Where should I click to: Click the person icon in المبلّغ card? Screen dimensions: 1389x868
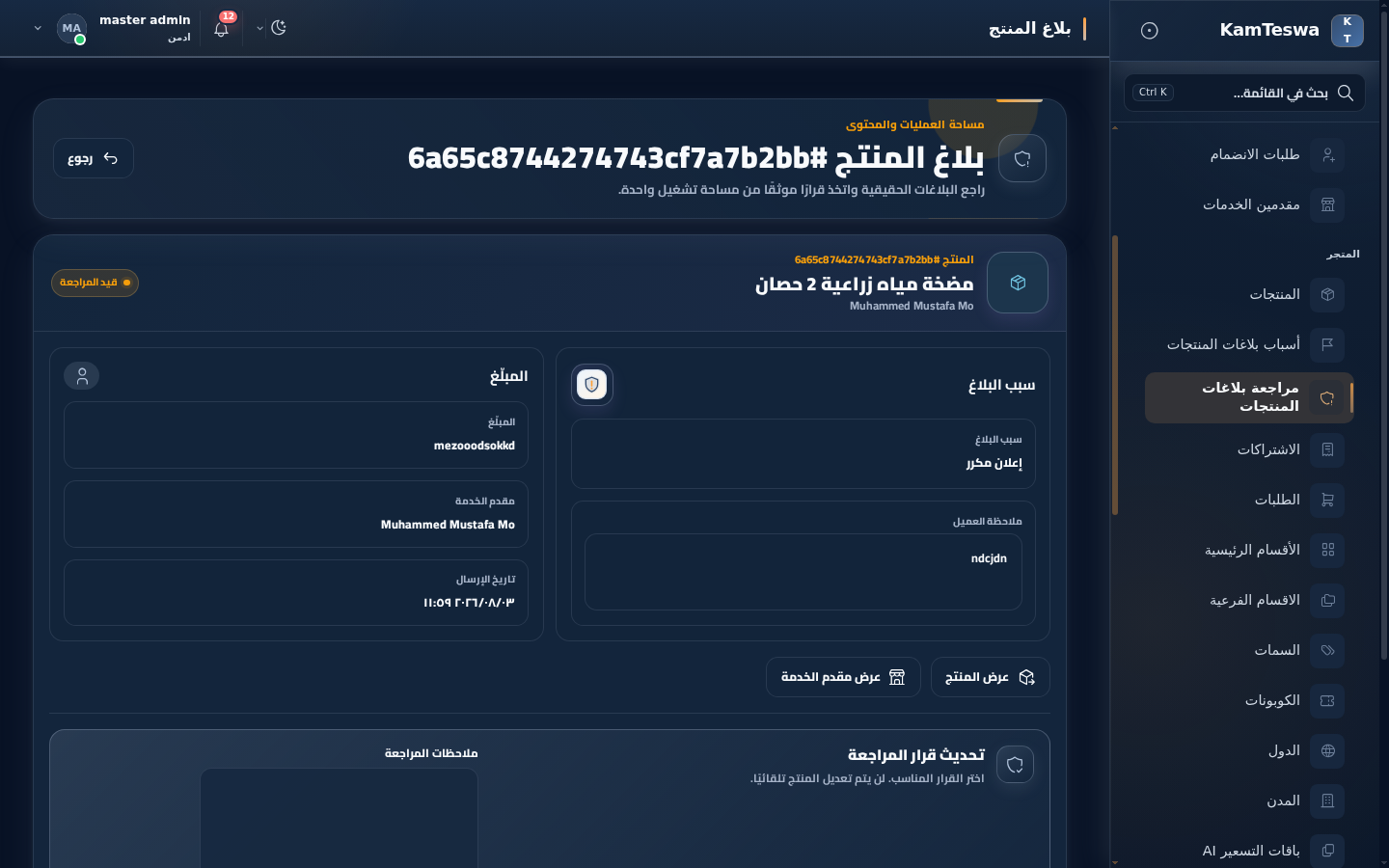82,376
